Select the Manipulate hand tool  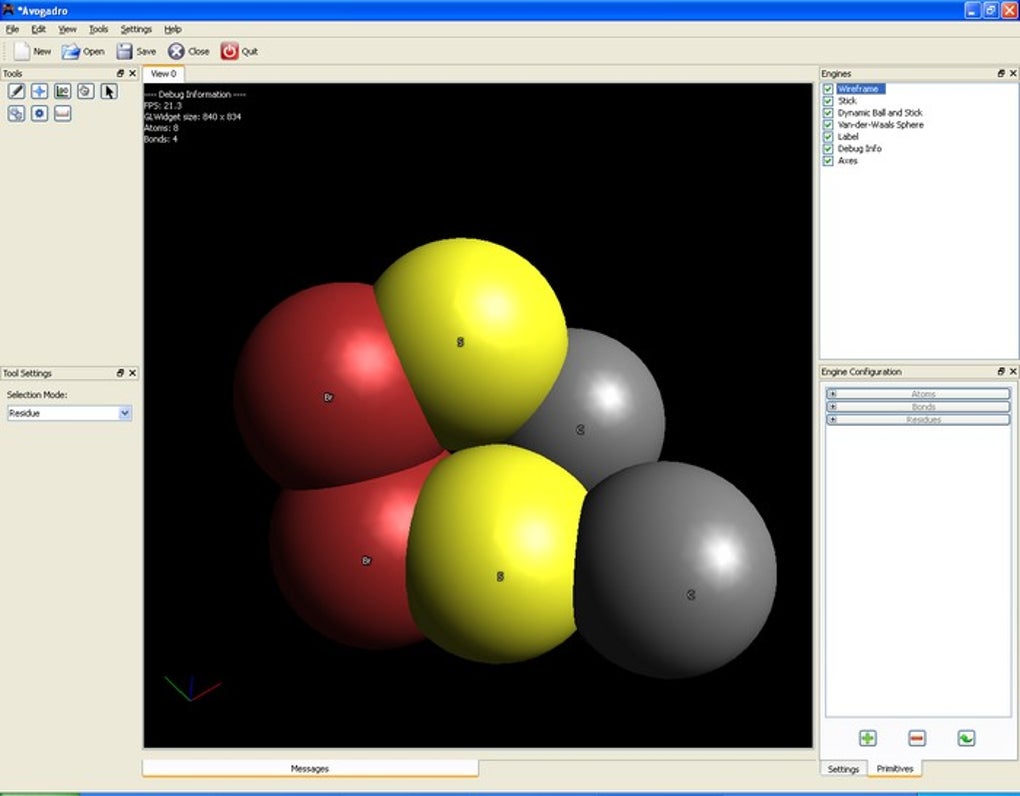(x=85, y=91)
